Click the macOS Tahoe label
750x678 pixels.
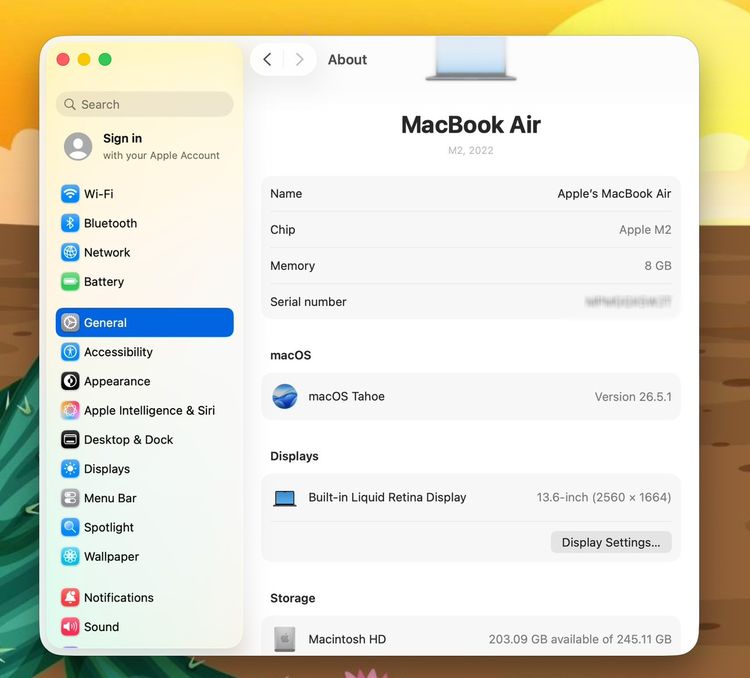(346, 396)
